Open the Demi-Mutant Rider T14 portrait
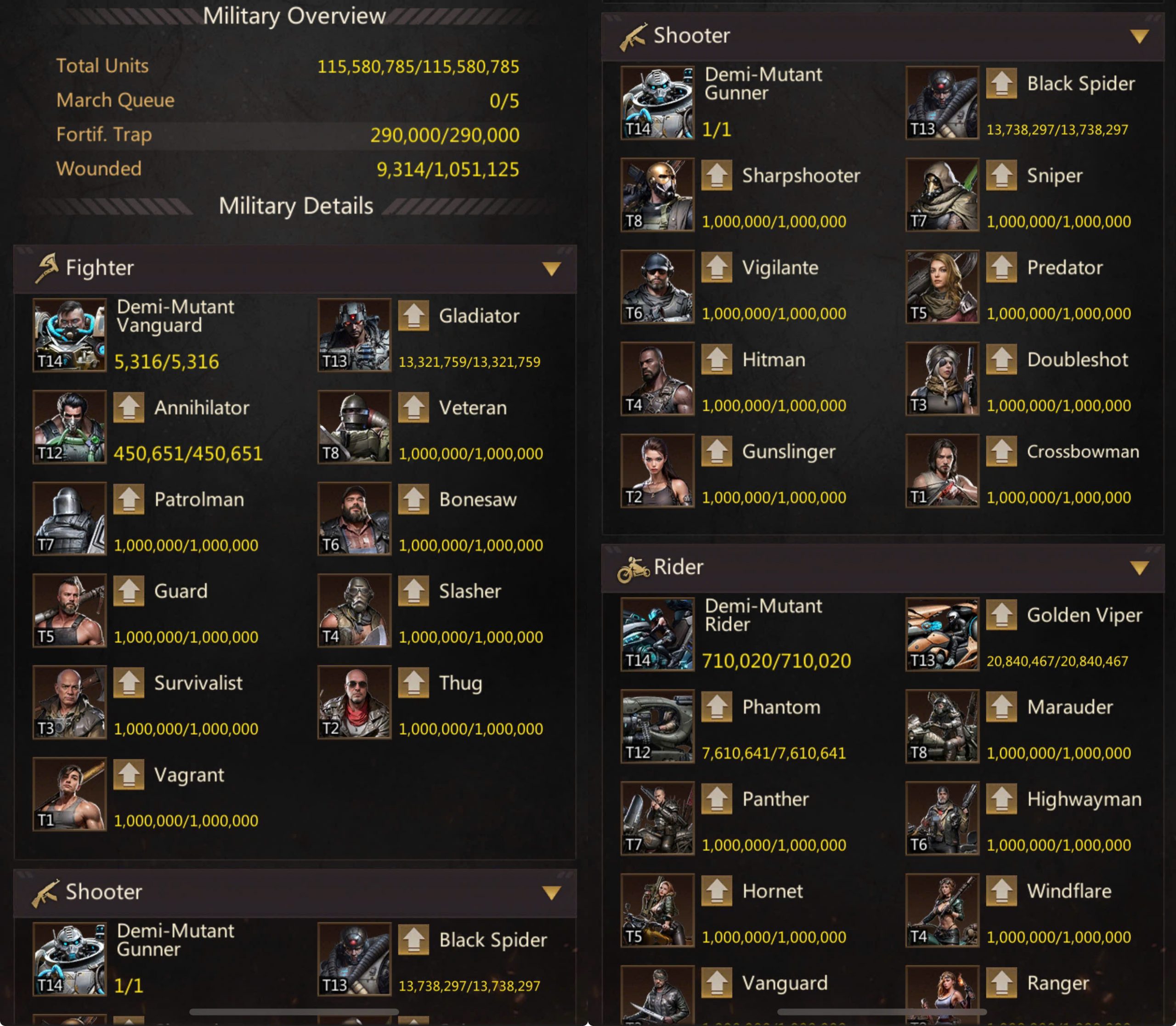 pyautogui.click(x=657, y=635)
